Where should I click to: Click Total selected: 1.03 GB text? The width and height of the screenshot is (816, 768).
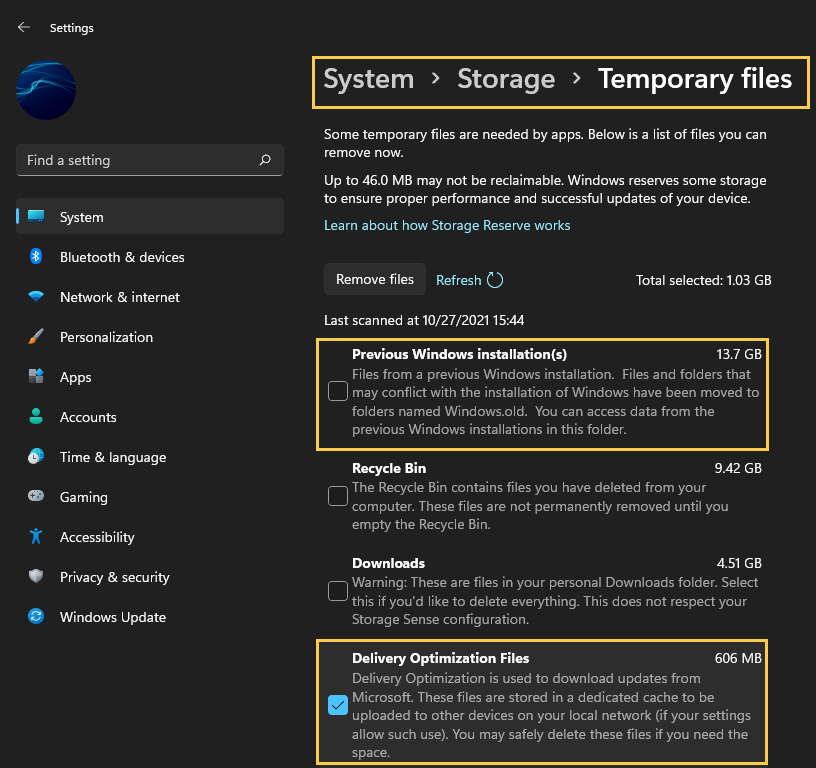(x=704, y=280)
